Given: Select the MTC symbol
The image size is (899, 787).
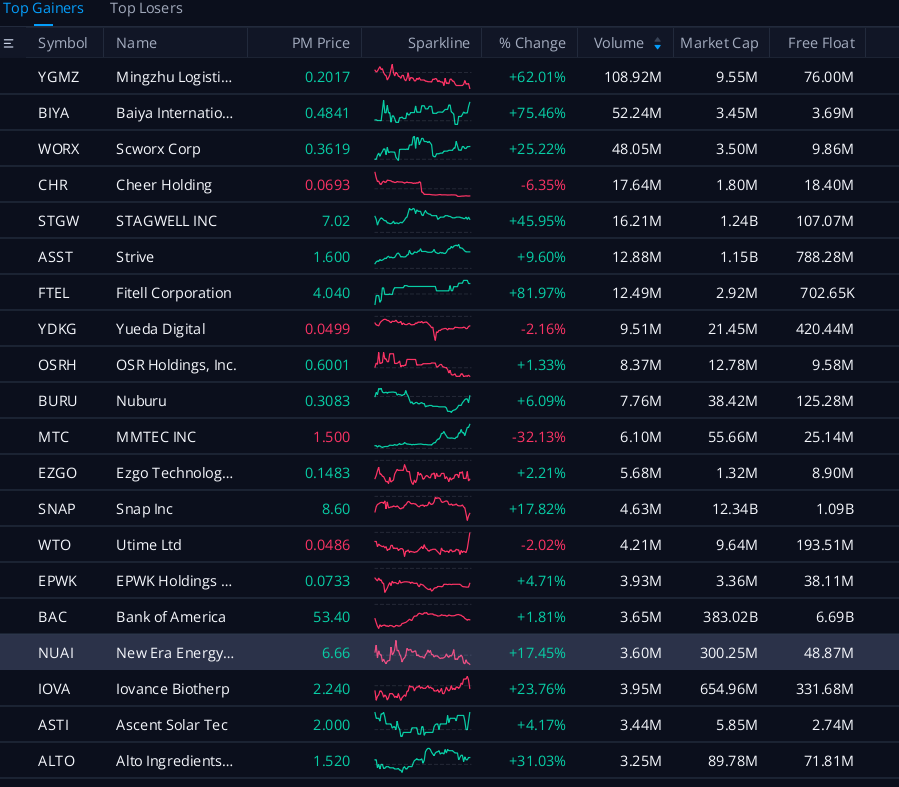Looking at the screenshot, I should (x=53, y=437).
